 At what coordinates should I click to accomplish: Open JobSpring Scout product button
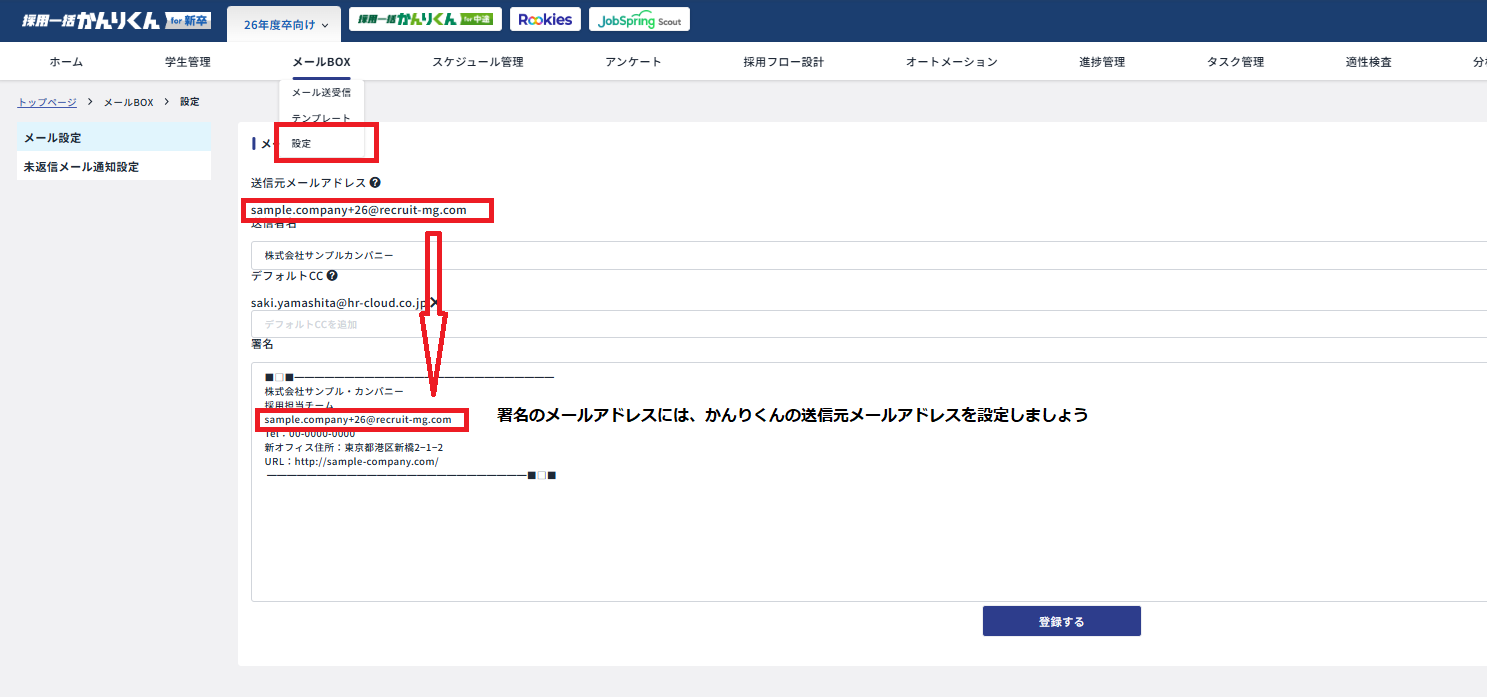639,20
